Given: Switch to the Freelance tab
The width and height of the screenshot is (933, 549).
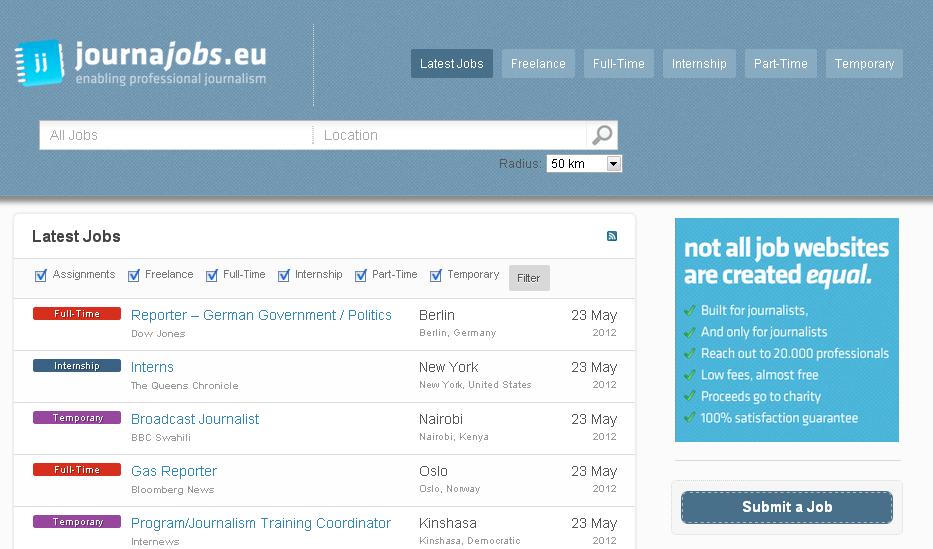Looking at the screenshot, I should pyautogui.click(x=538, y=64).
